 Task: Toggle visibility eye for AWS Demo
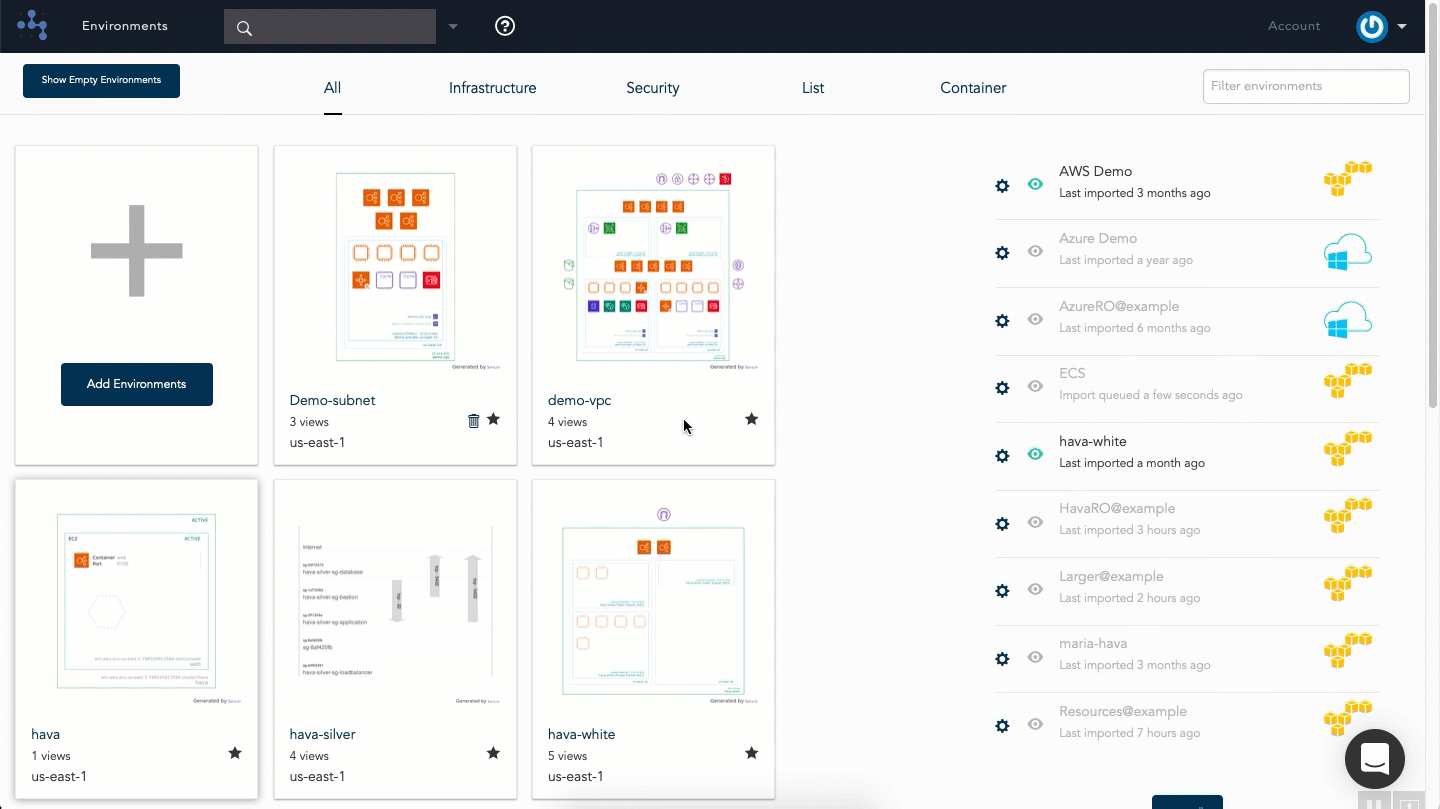coord(1035,184)
